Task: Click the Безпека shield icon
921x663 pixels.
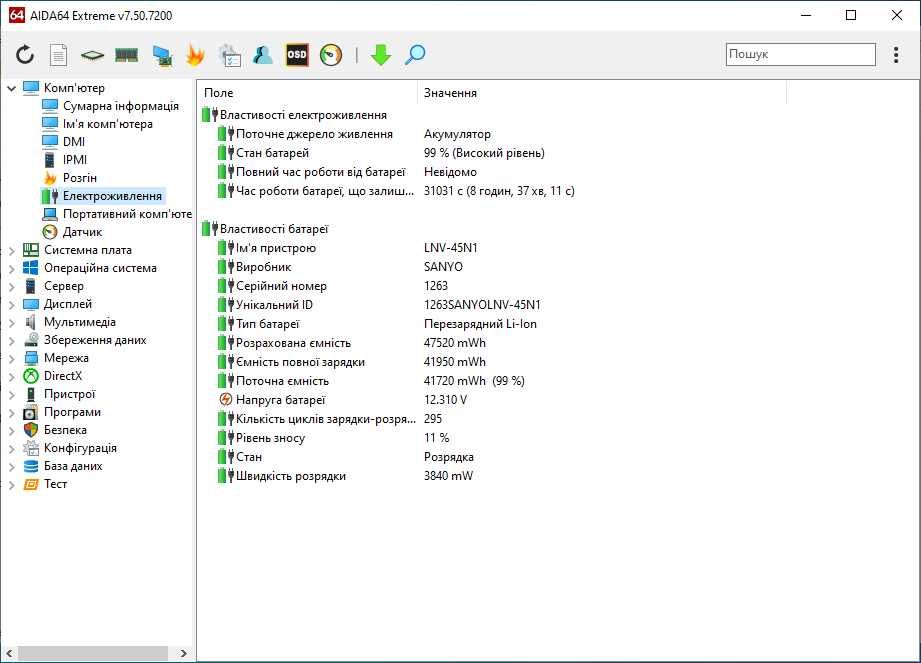Action: click(31, 430)
